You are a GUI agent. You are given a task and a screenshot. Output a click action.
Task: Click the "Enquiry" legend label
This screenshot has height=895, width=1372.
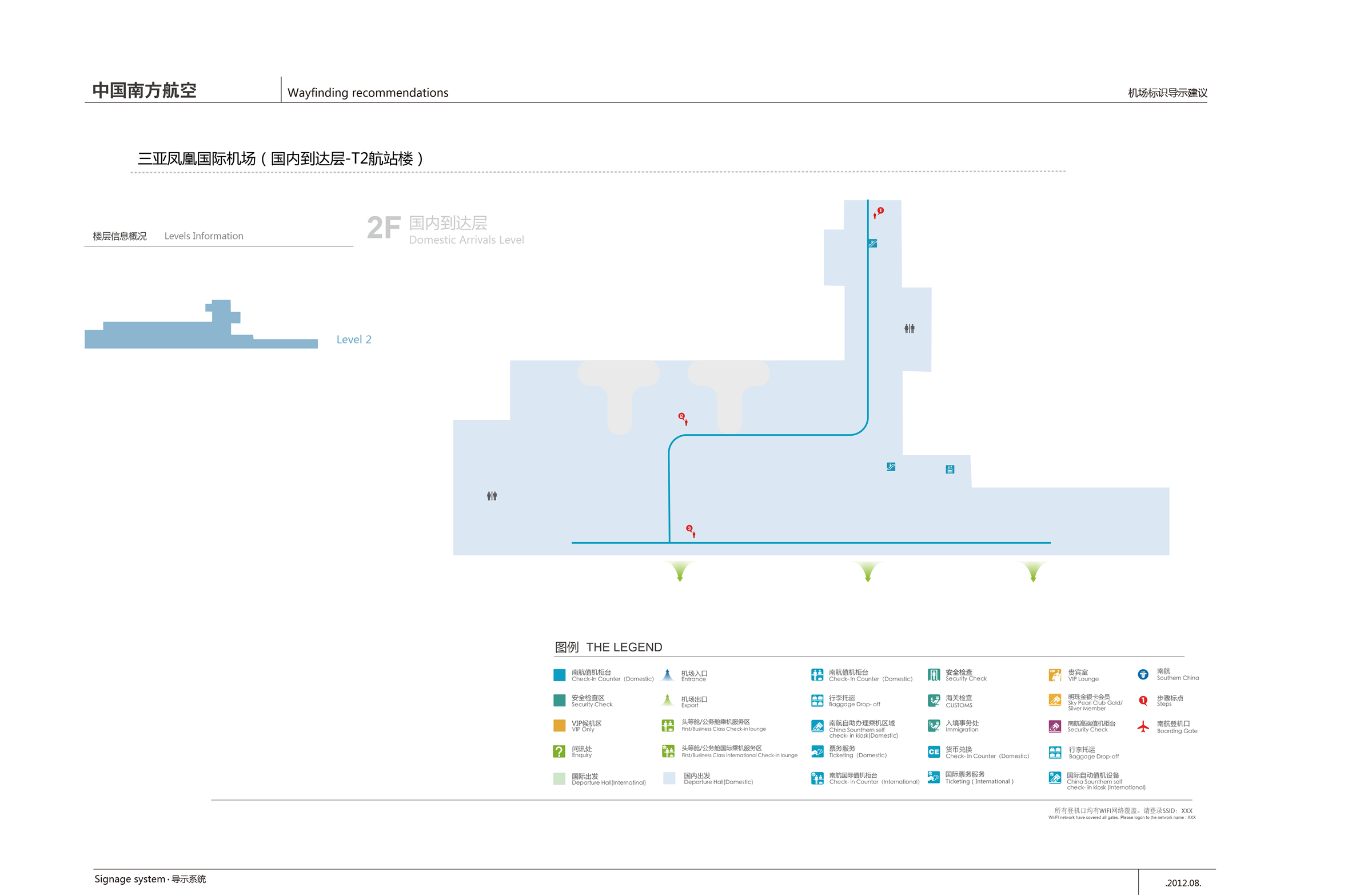[581, 755]
